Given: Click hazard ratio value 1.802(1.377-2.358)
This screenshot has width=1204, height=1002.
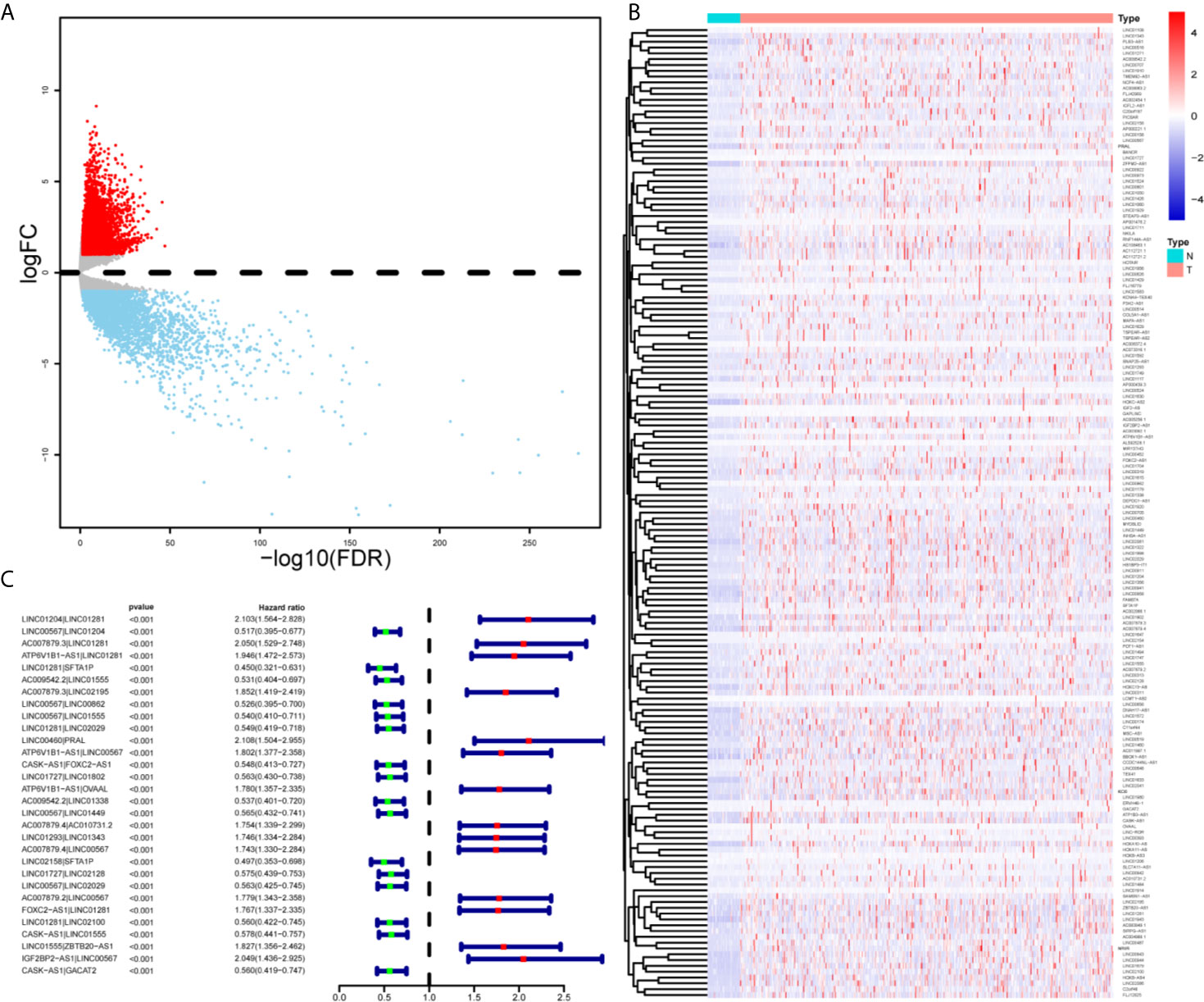Looking at the screenshot, I should pos(270,753).
